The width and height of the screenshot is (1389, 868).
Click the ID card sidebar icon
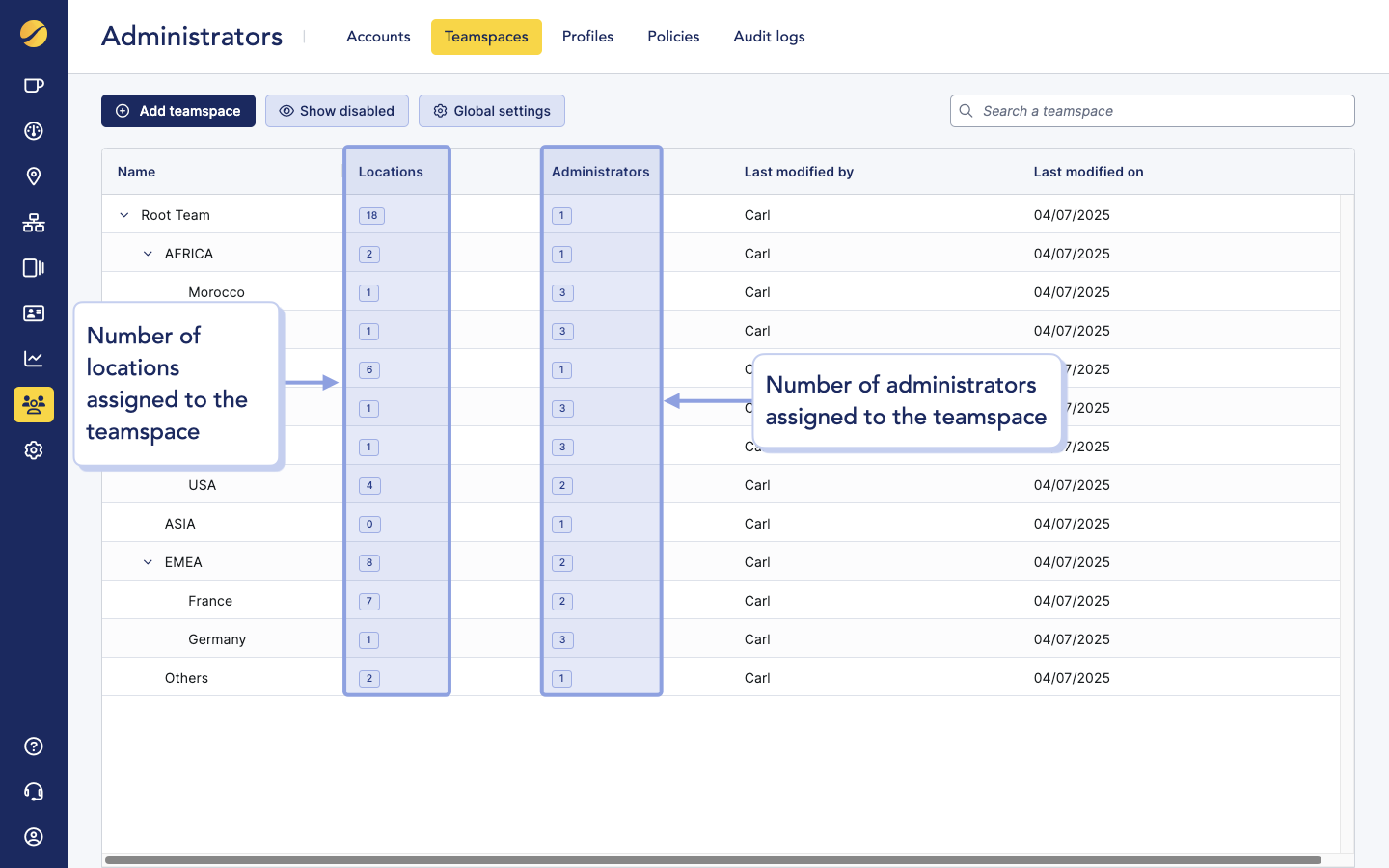34,313
